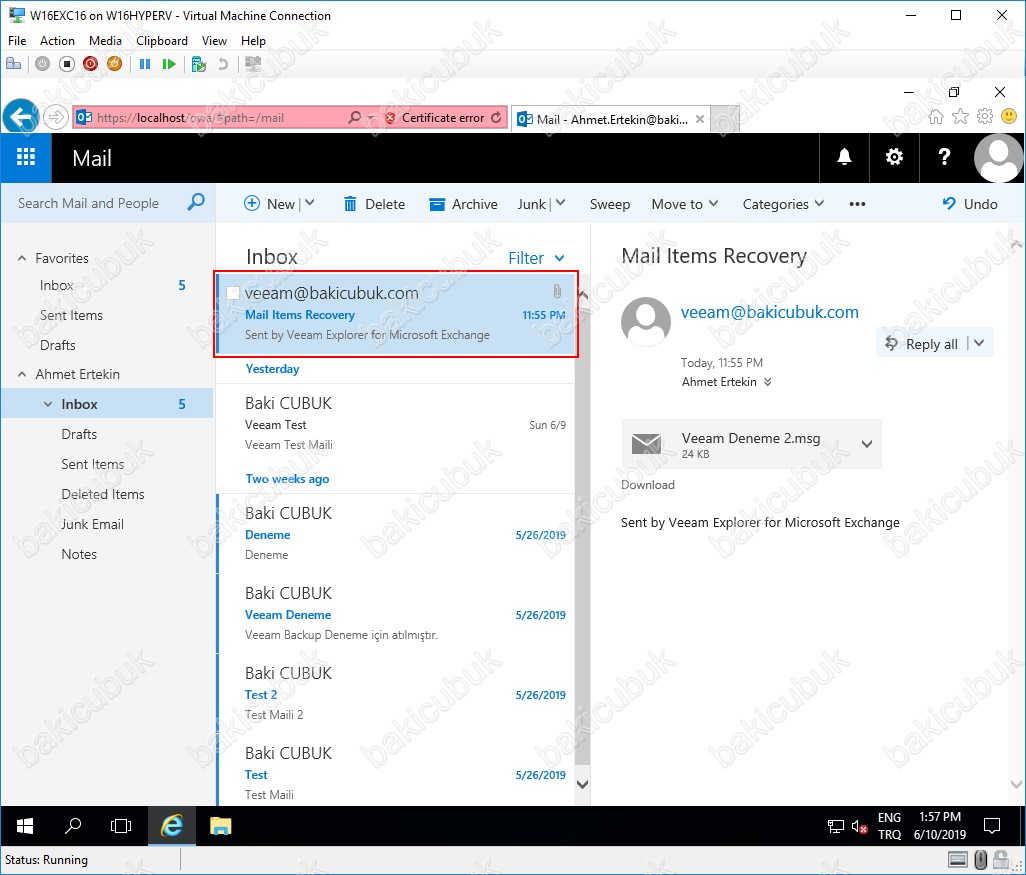The image size is (1026, 875).
Task: Collapse the Inbox folder under Ahmet Ertekin
Action: click(x=48, y=404)
